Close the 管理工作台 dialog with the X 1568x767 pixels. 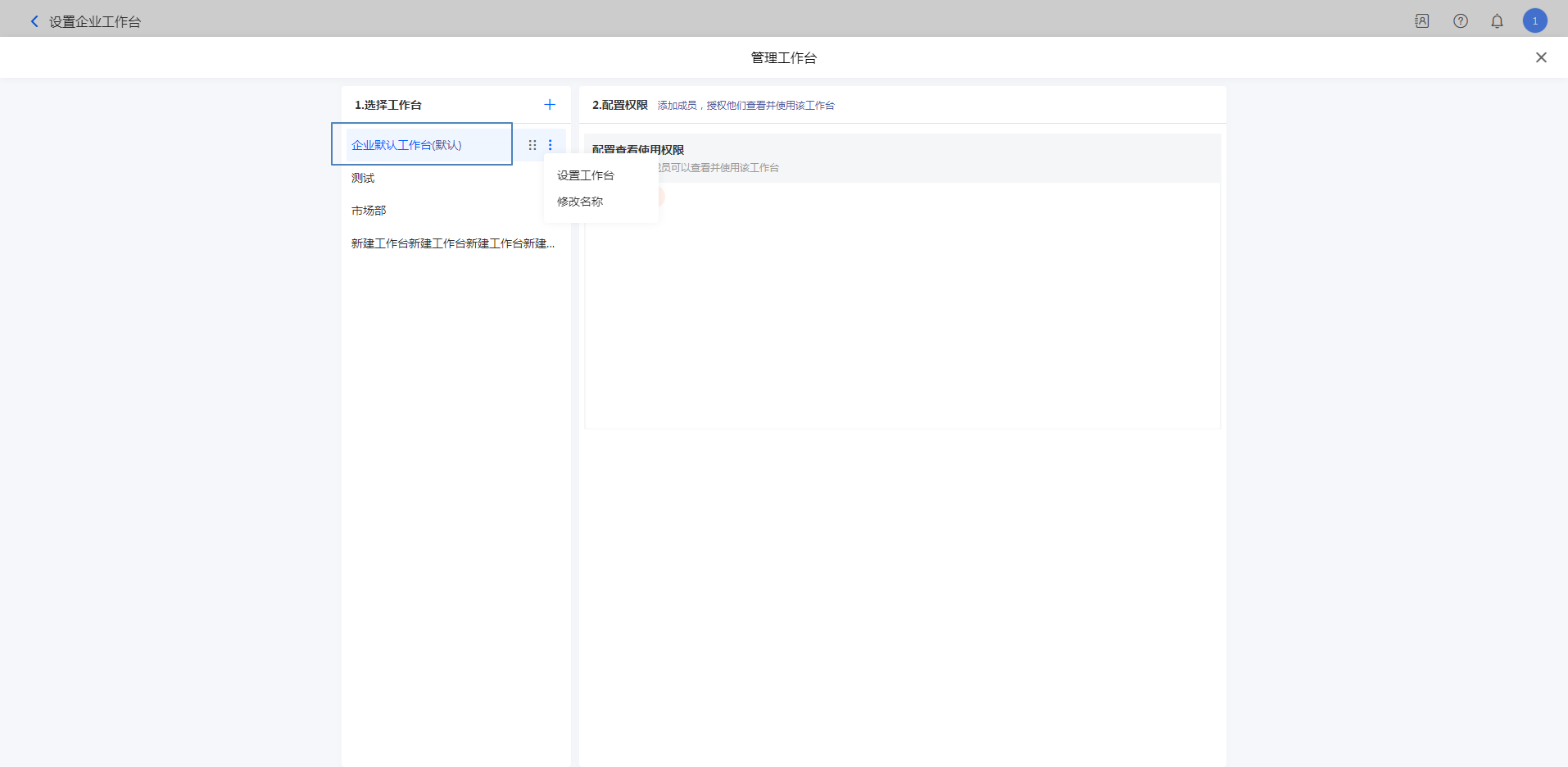(x=1541, y=57)
